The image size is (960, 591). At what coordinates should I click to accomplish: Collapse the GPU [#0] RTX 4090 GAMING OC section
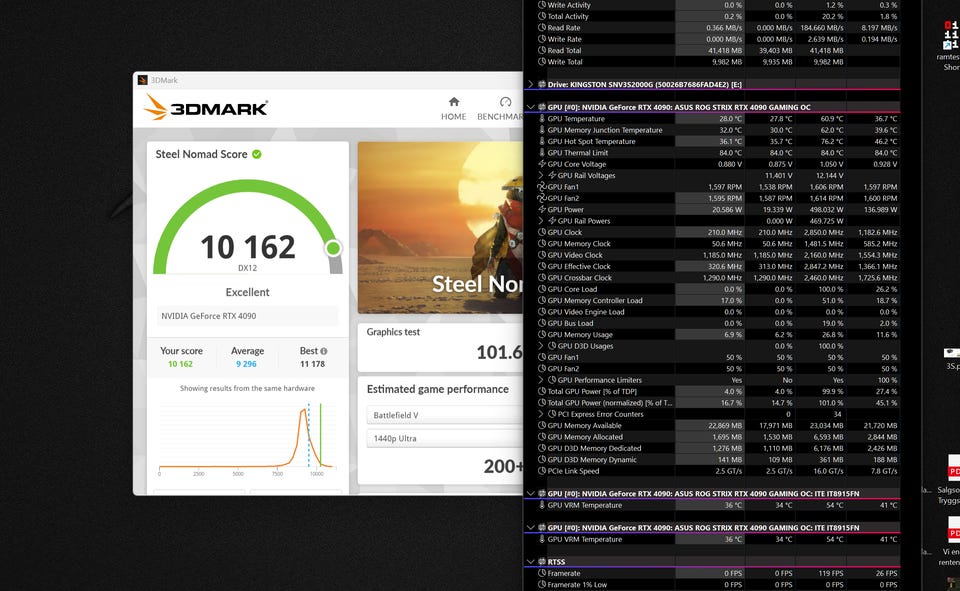[x=531, y=107]
